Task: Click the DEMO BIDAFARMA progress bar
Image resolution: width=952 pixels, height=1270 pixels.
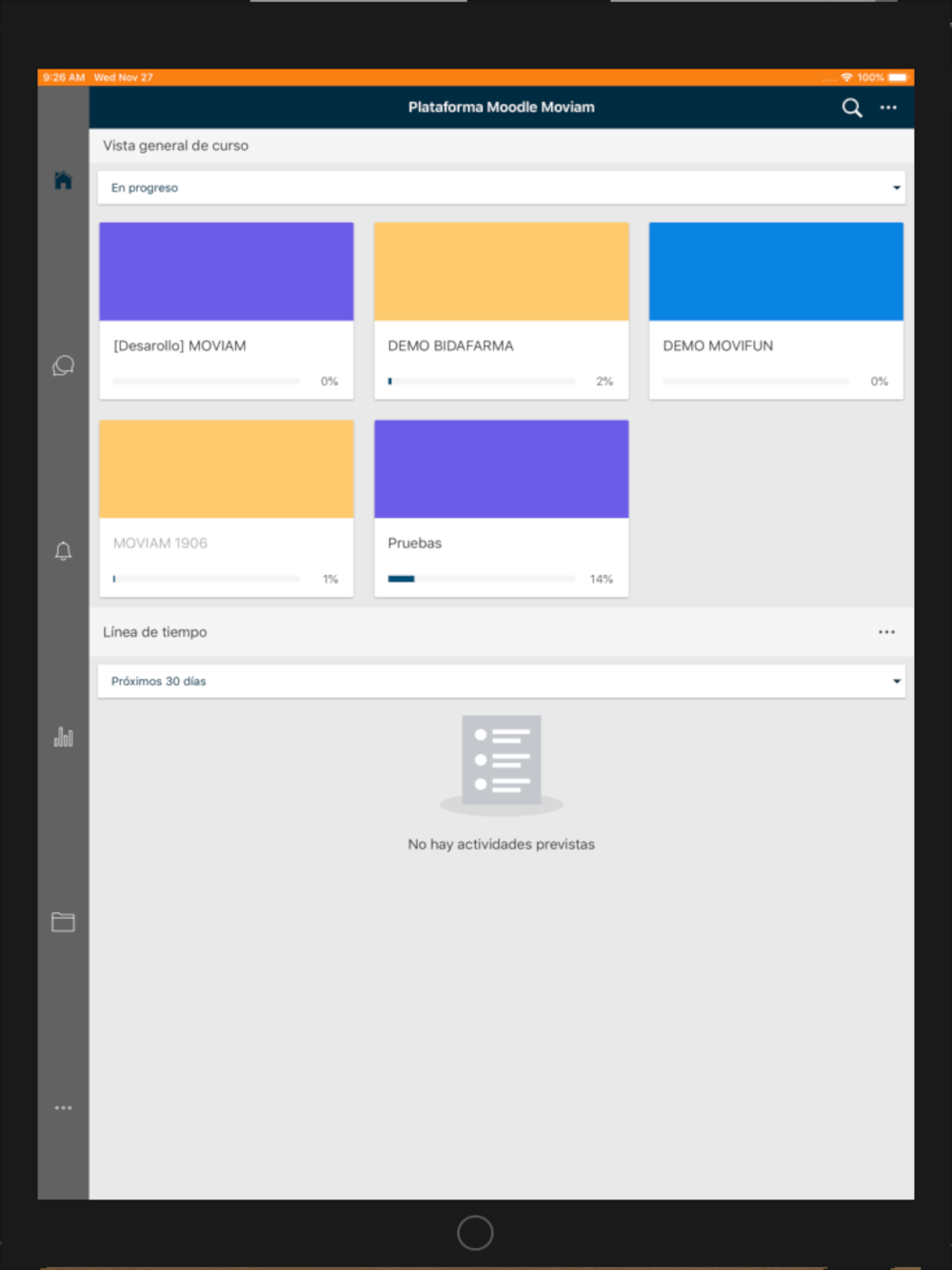Action: [x=482, y=381]
